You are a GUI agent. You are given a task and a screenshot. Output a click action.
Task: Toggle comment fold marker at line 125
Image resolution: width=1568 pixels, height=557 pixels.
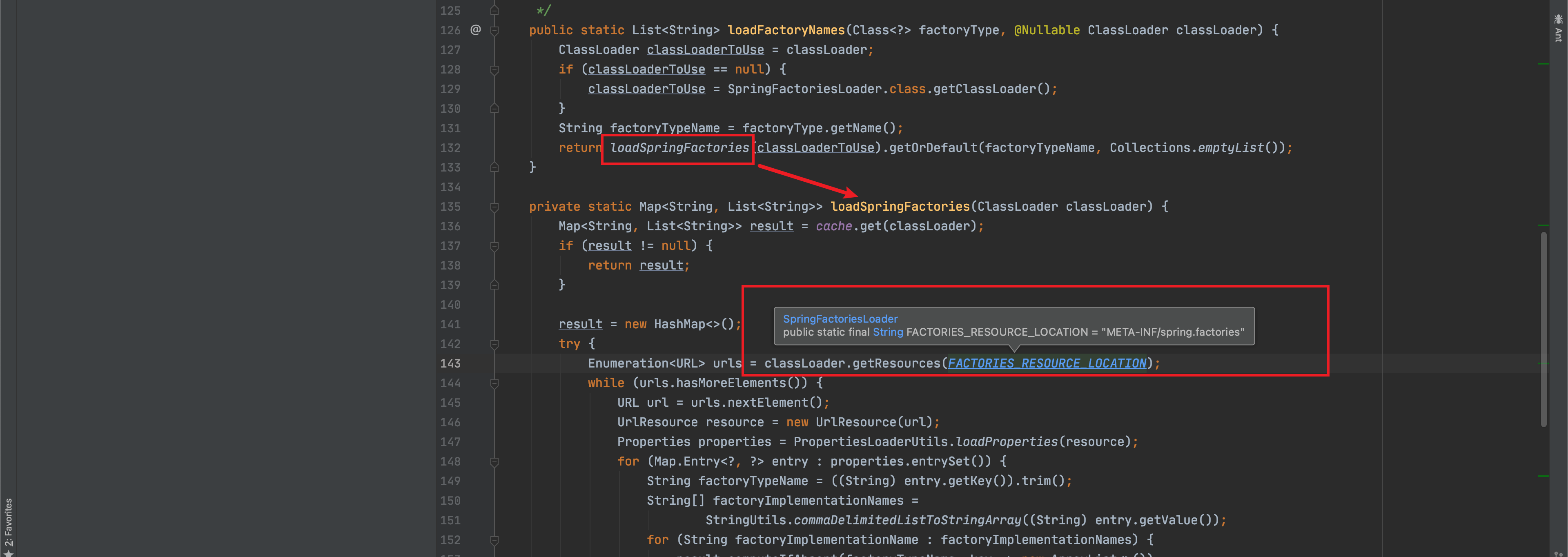point(494,10)
